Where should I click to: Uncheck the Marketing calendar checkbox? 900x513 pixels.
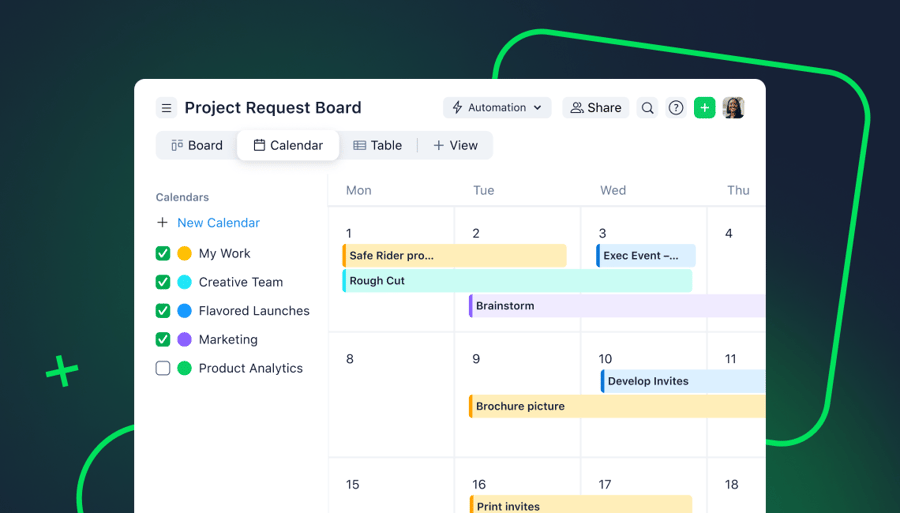click(x=163, y=340)
